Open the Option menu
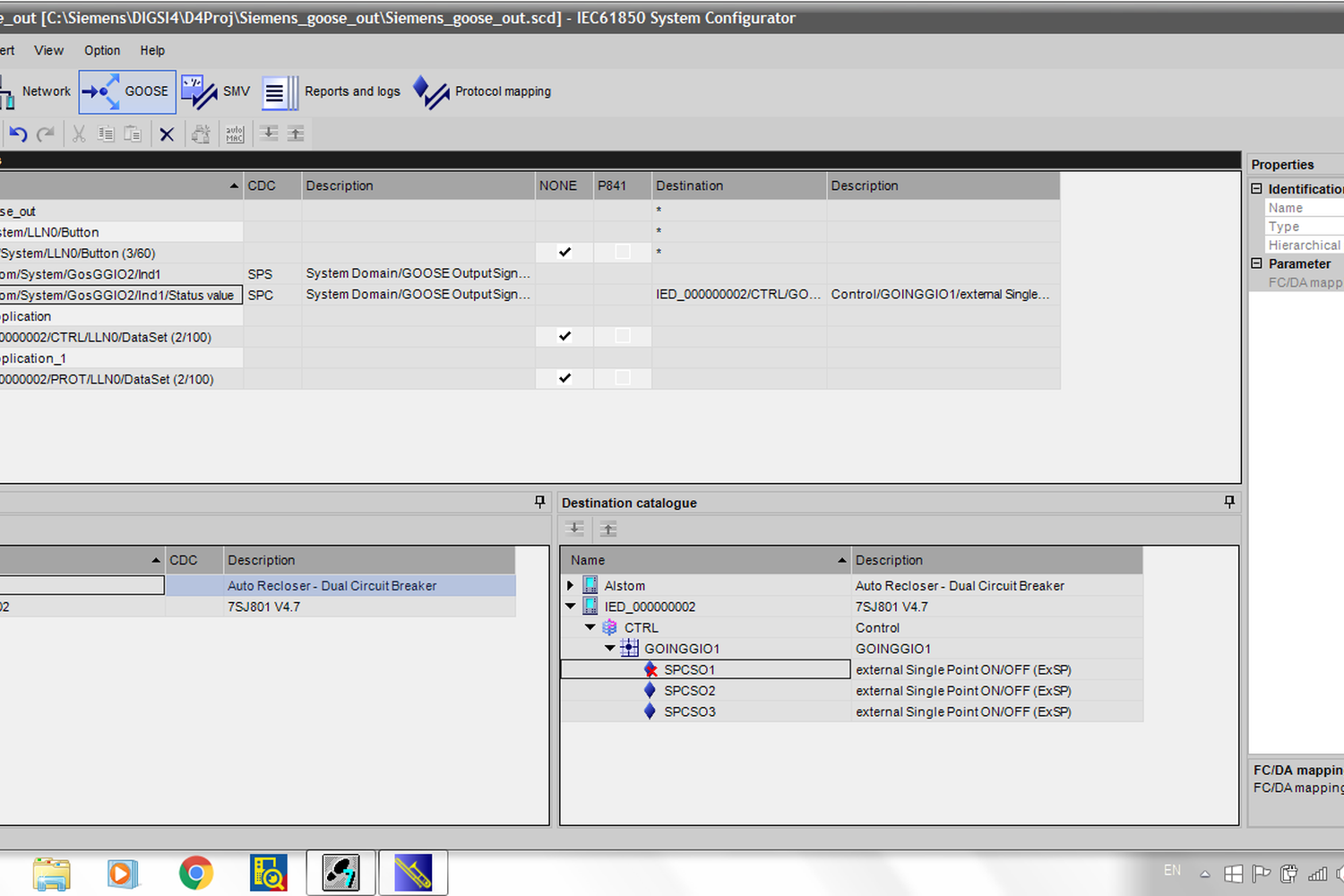The image size is (1344, 896). coord(102,50)
